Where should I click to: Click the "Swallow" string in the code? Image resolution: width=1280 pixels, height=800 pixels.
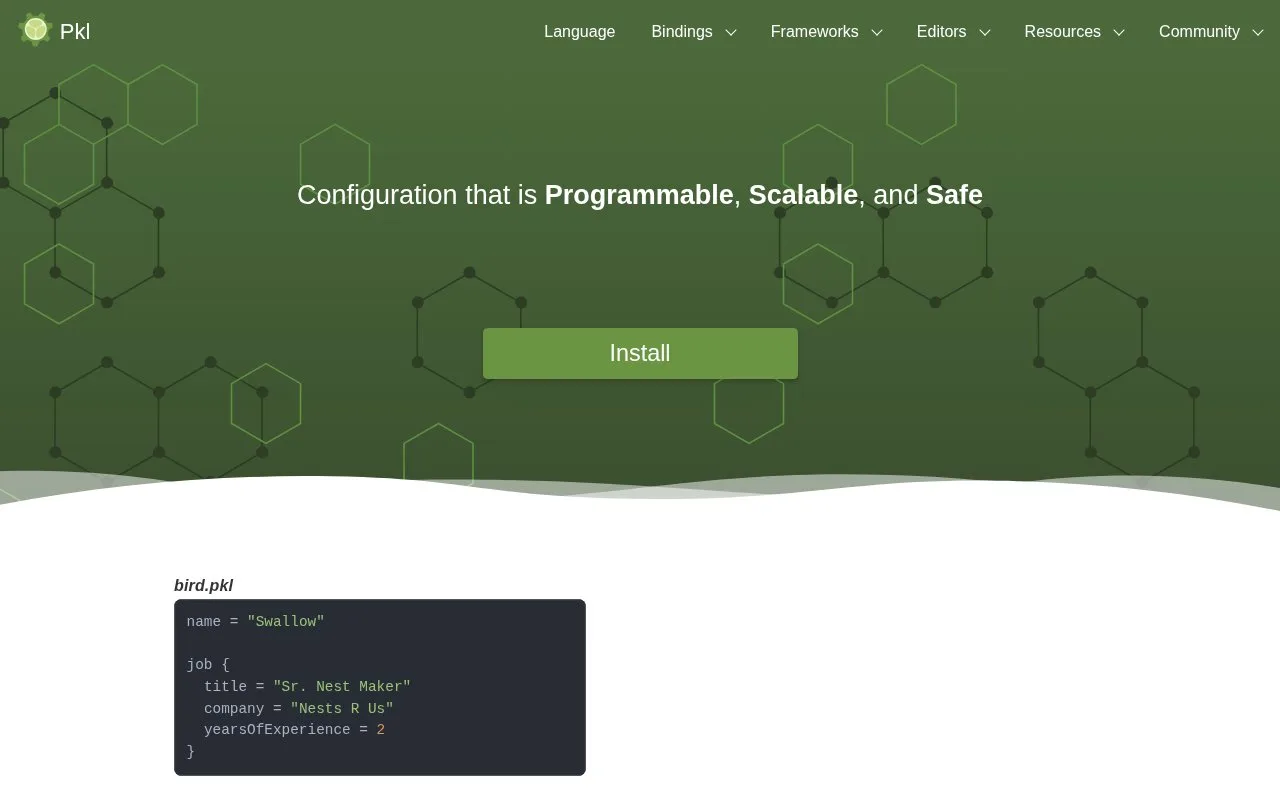tap(286, 622)
